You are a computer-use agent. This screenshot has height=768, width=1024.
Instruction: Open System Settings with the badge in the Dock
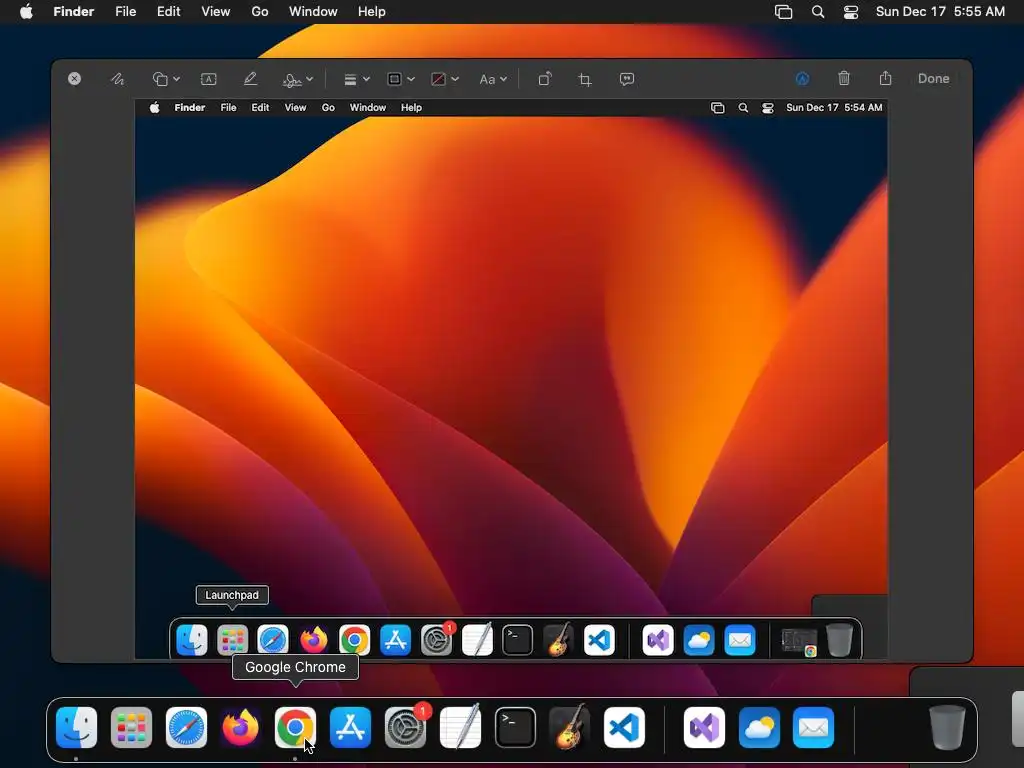pos(406,728)
